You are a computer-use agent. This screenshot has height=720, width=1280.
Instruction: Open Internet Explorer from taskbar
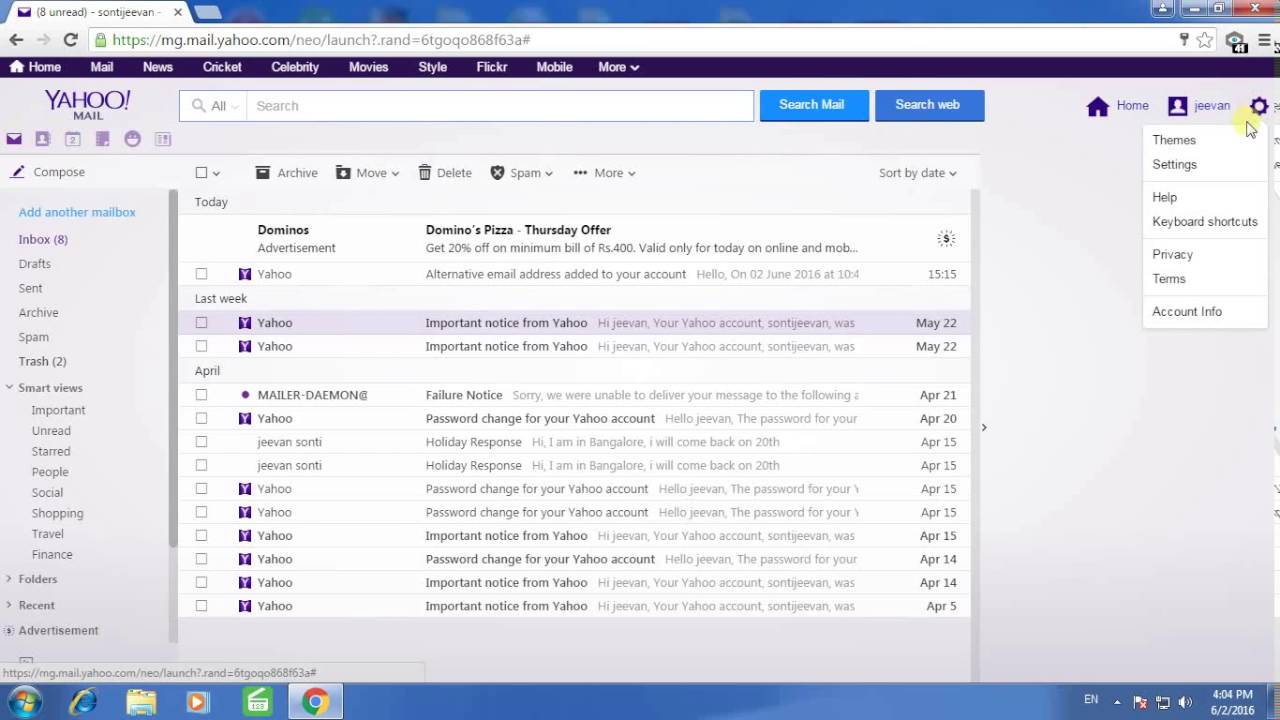[83, 702]
